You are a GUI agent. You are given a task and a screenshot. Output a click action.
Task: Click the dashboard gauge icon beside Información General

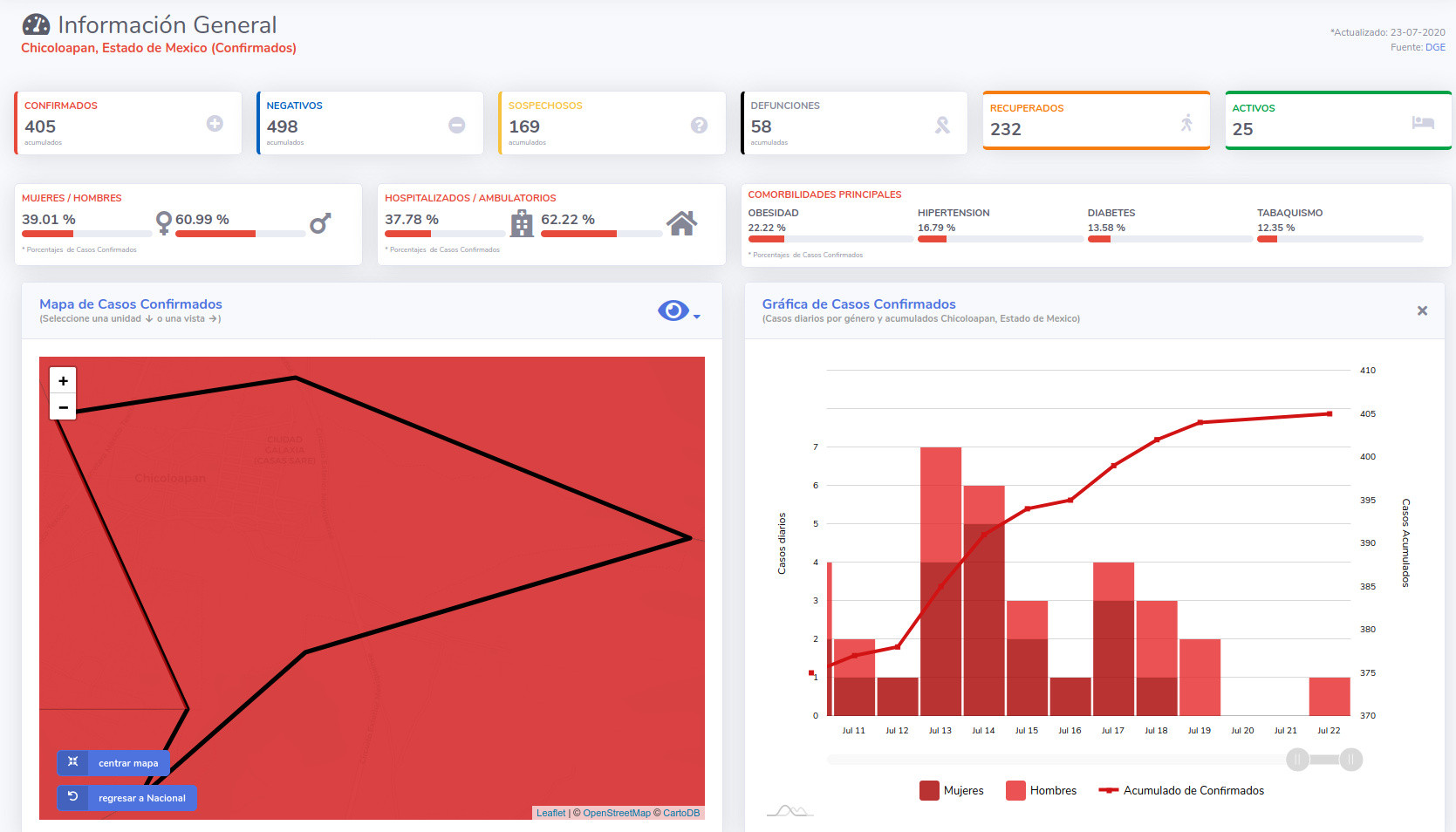[36, 24]
